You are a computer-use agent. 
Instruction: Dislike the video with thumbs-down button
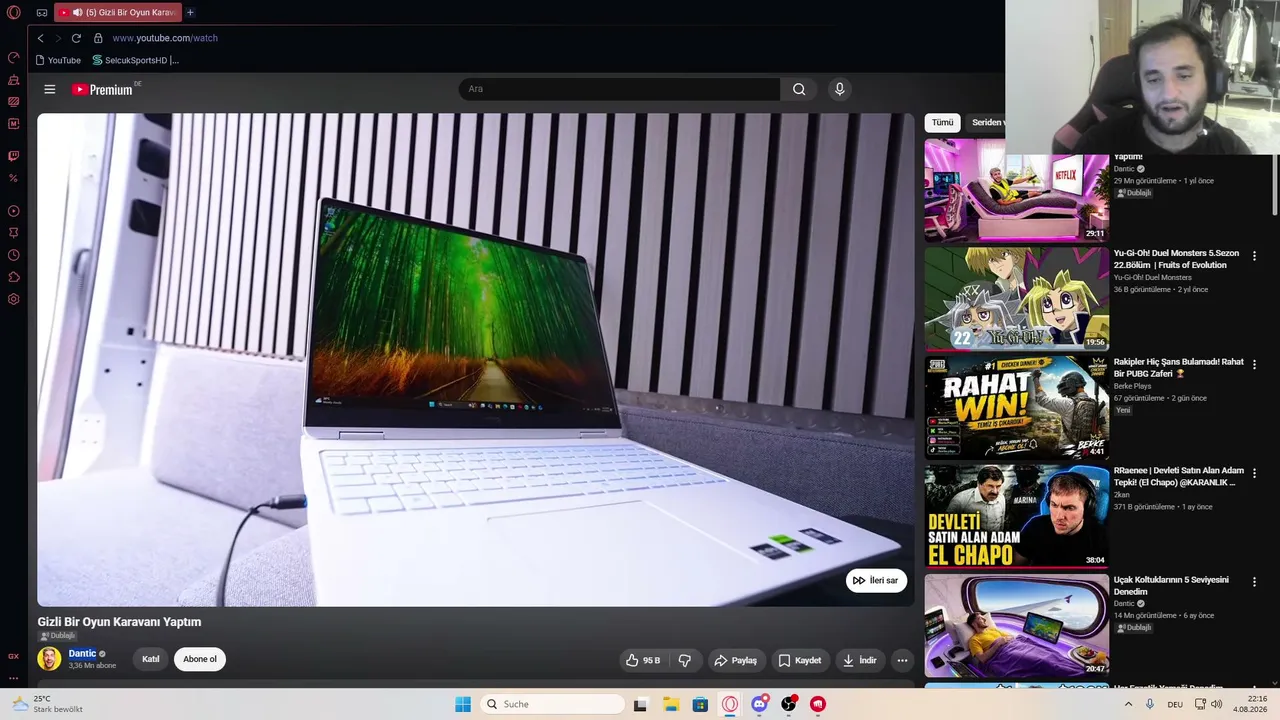685,660
